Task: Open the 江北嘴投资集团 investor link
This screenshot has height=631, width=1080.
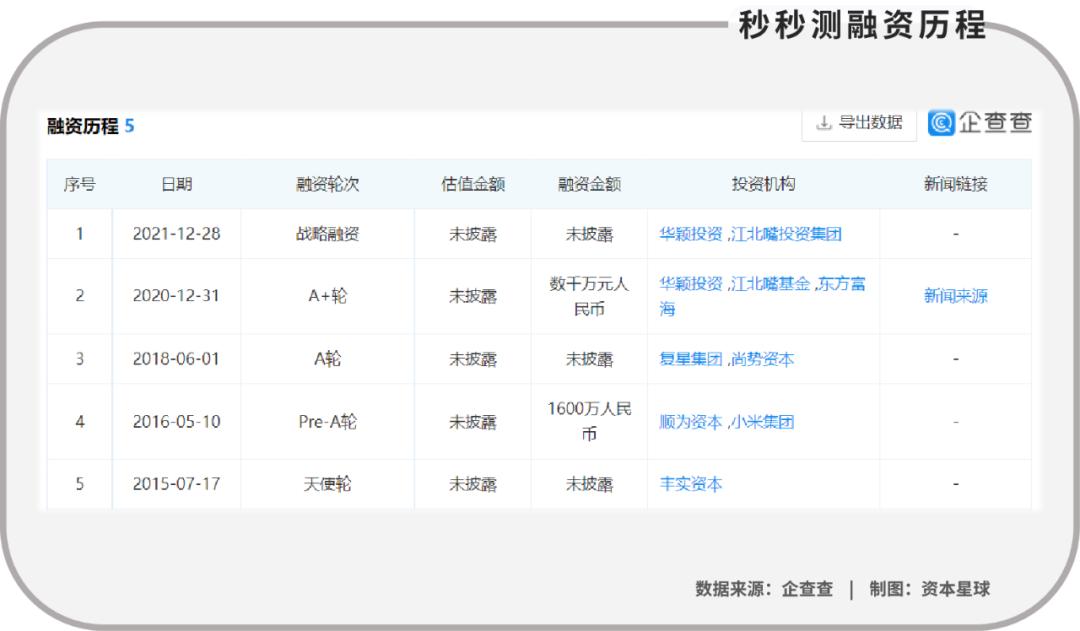Action: click(x=787, y=234)
